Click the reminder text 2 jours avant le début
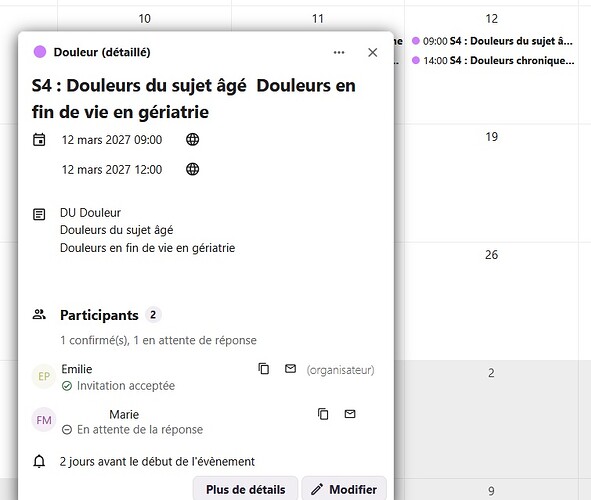The width and height of the screenshot is (591, 500). (157, 462)
